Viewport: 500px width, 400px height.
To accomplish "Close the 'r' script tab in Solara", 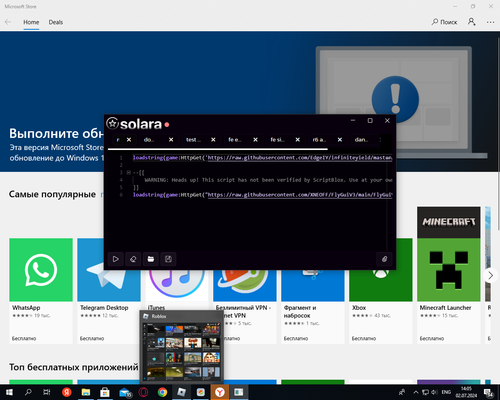I will pyautogui.click(x=129, y=140).
